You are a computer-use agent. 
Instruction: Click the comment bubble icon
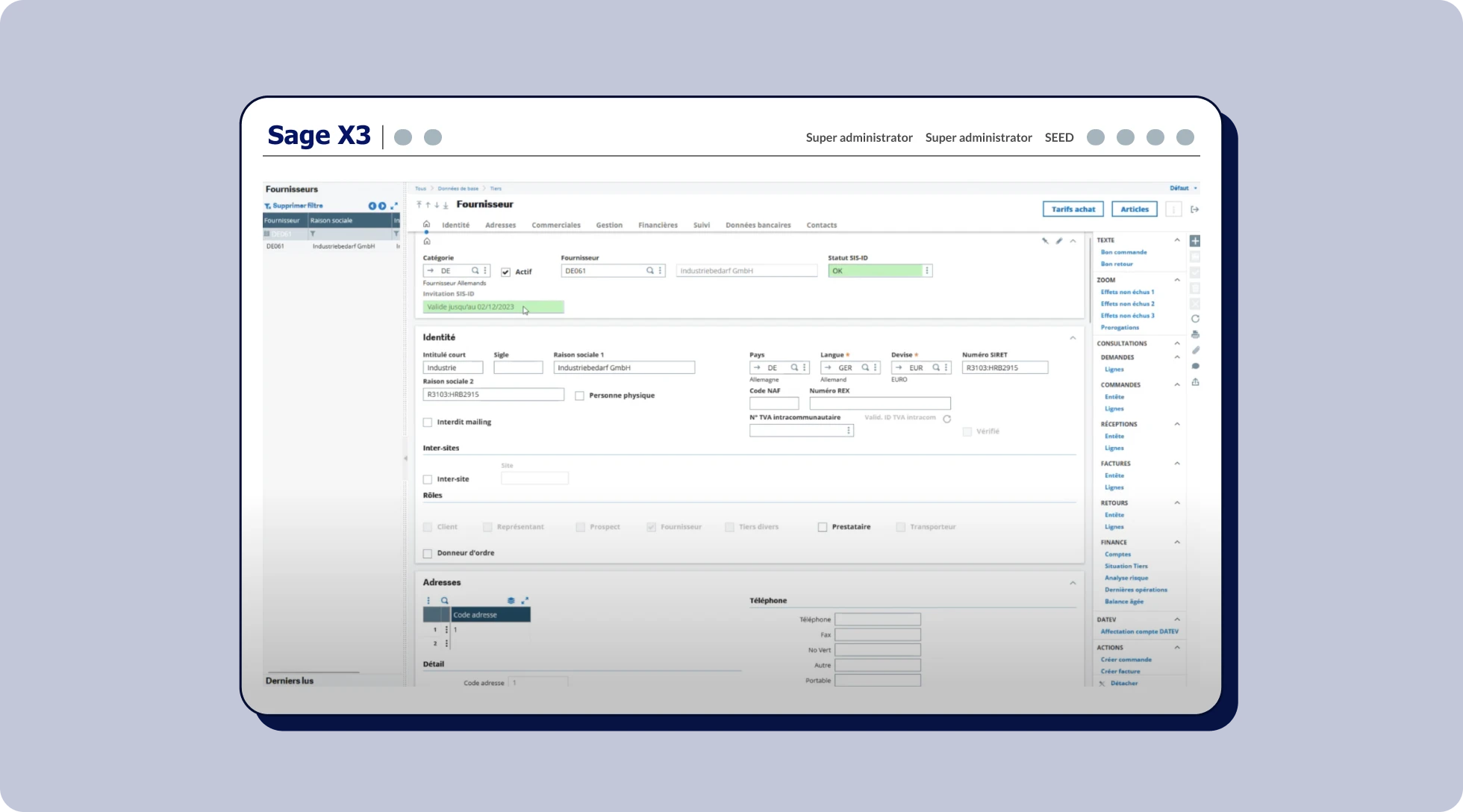1195,366
